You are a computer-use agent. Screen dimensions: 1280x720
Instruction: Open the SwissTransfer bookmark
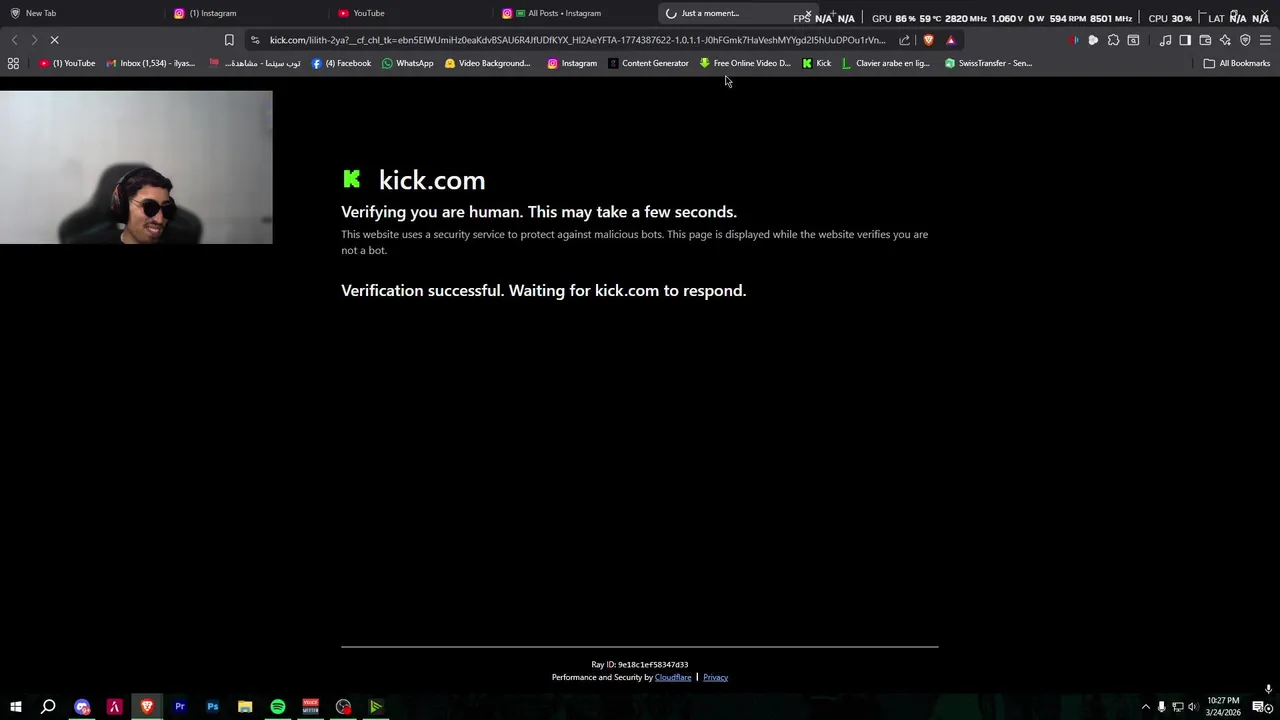click(x=988, y=63)
